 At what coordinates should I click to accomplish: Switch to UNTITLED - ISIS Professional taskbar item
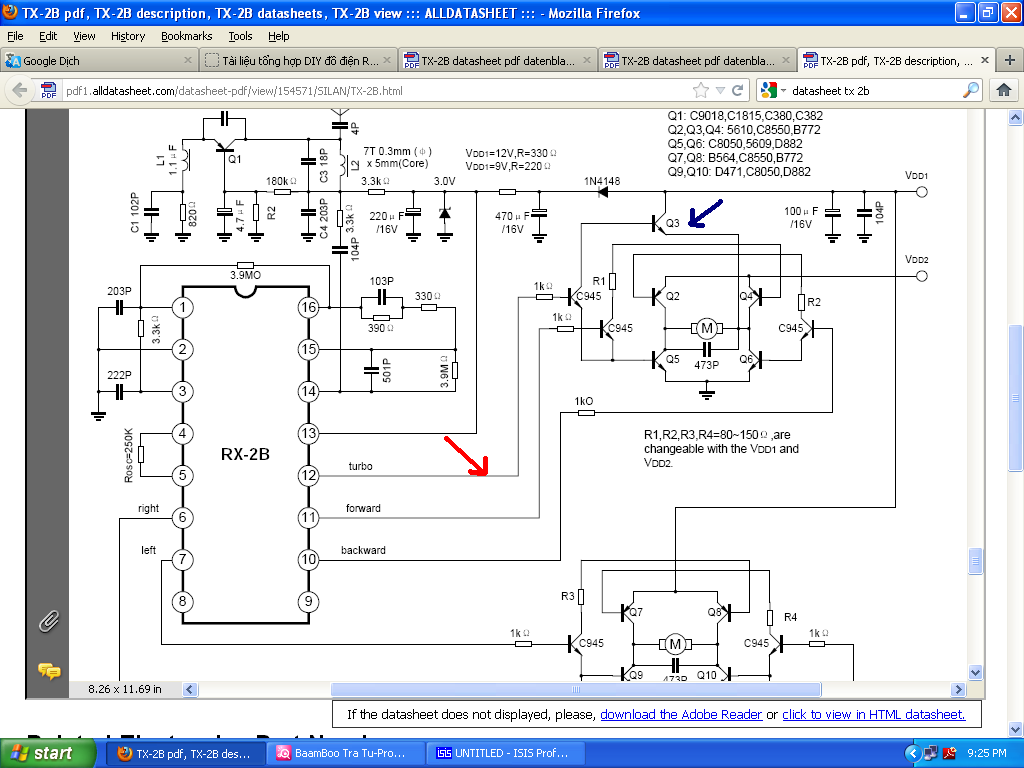[505, 753]
